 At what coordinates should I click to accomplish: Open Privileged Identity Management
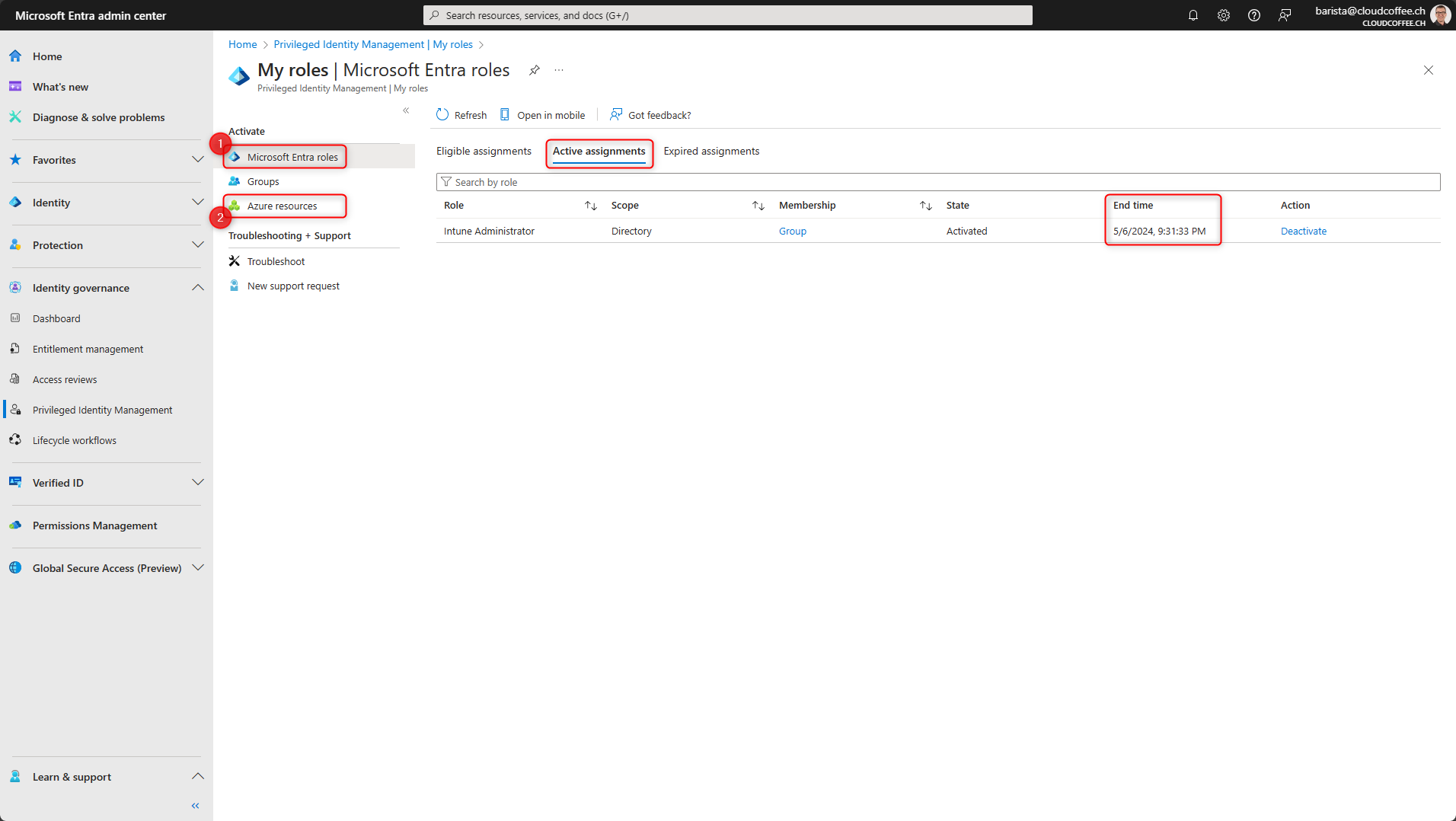102,410
